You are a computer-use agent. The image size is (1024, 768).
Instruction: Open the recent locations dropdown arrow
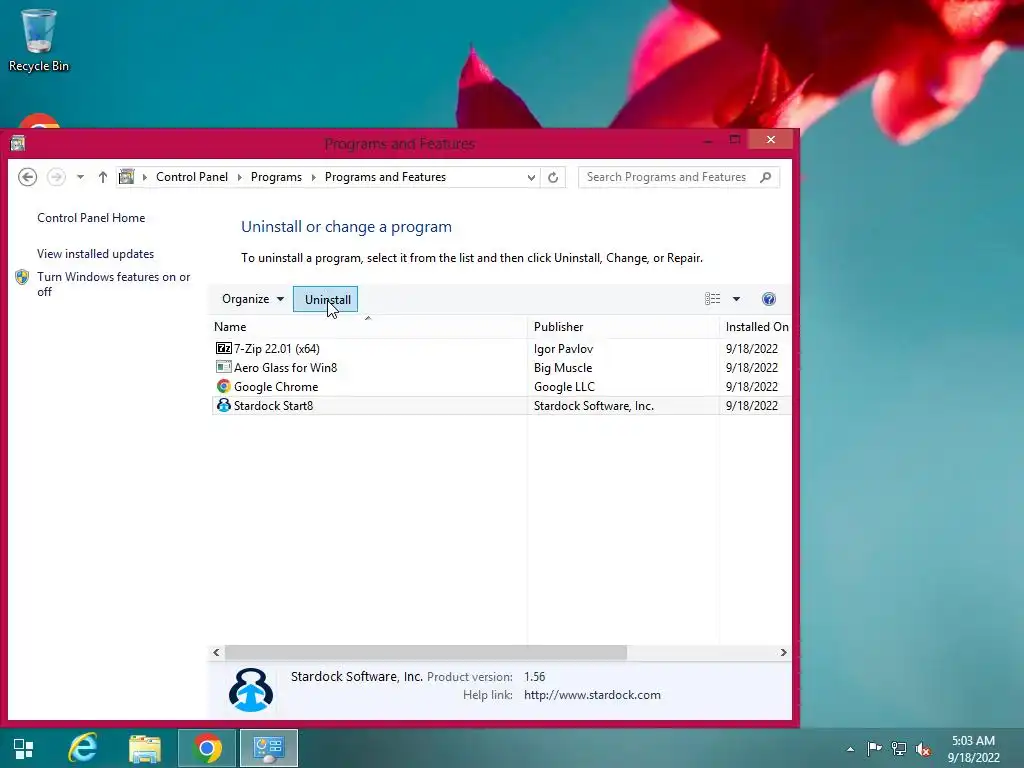click(80, 177)
